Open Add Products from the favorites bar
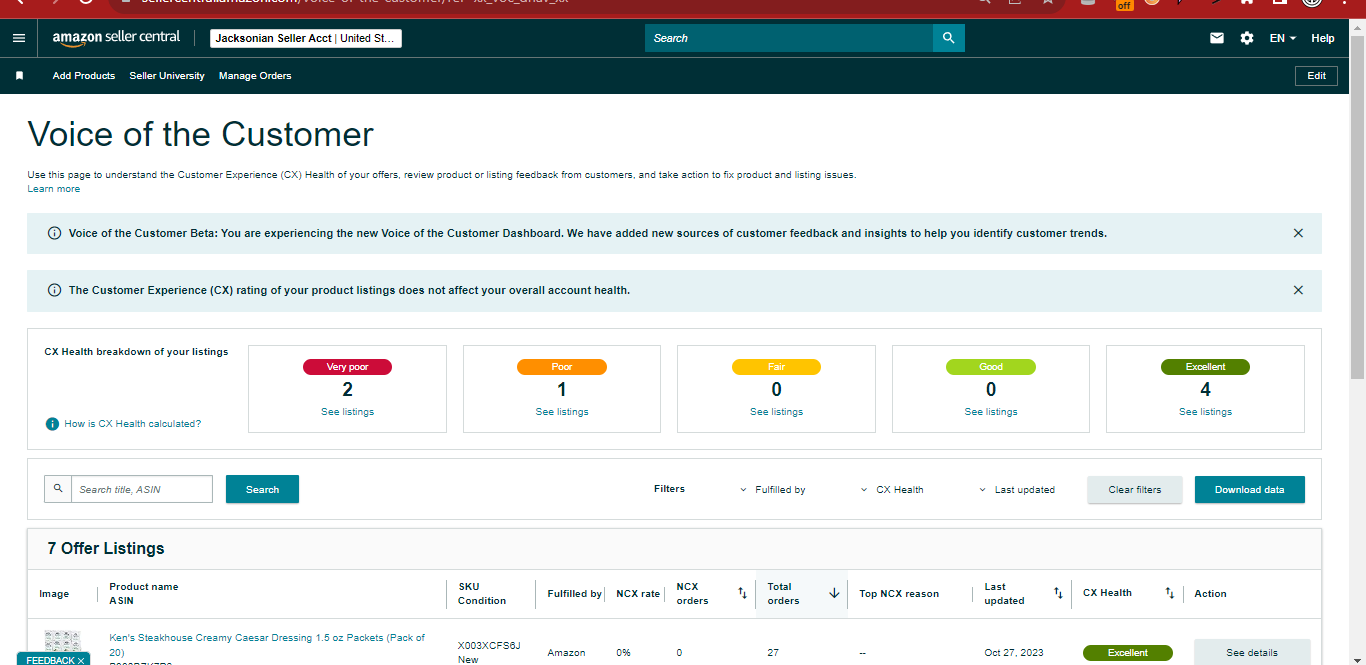The width and height of the screenshot is (1366, 665). point(84,76)
